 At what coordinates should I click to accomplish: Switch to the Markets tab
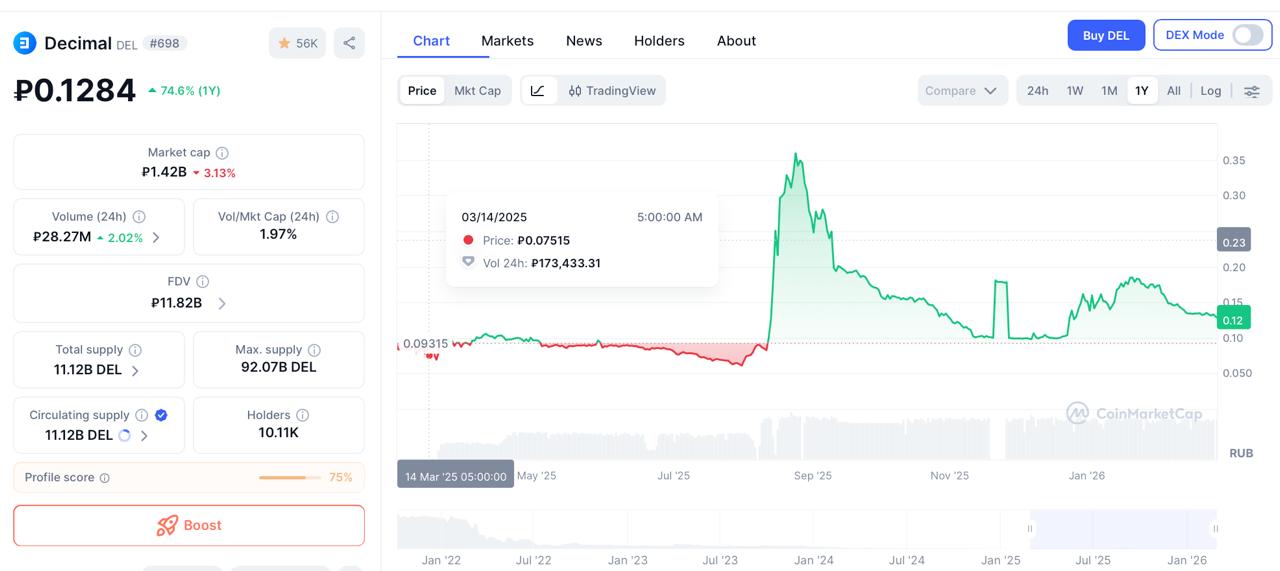507,41
